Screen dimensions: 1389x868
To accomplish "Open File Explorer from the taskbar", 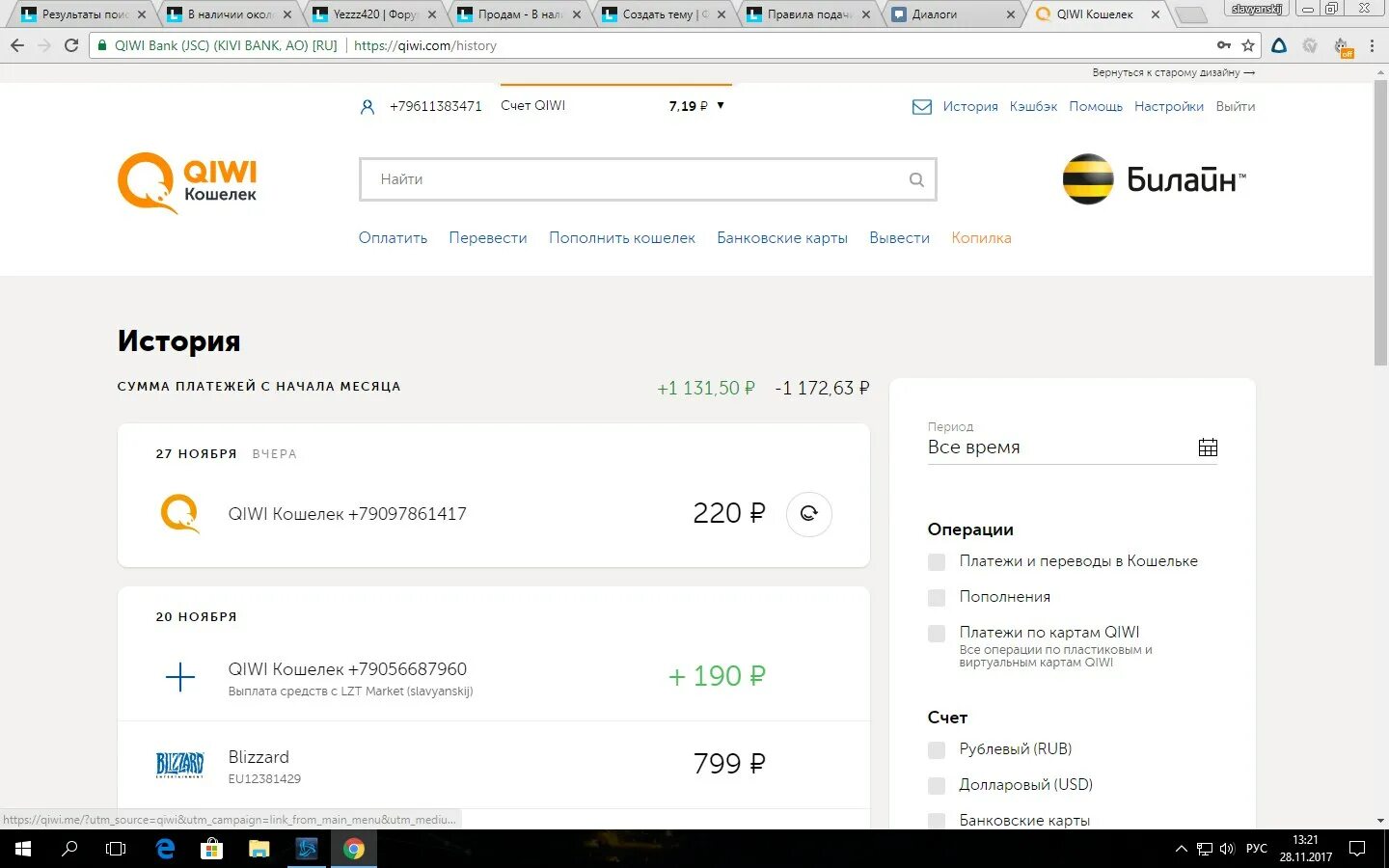I will coord(259,849).
